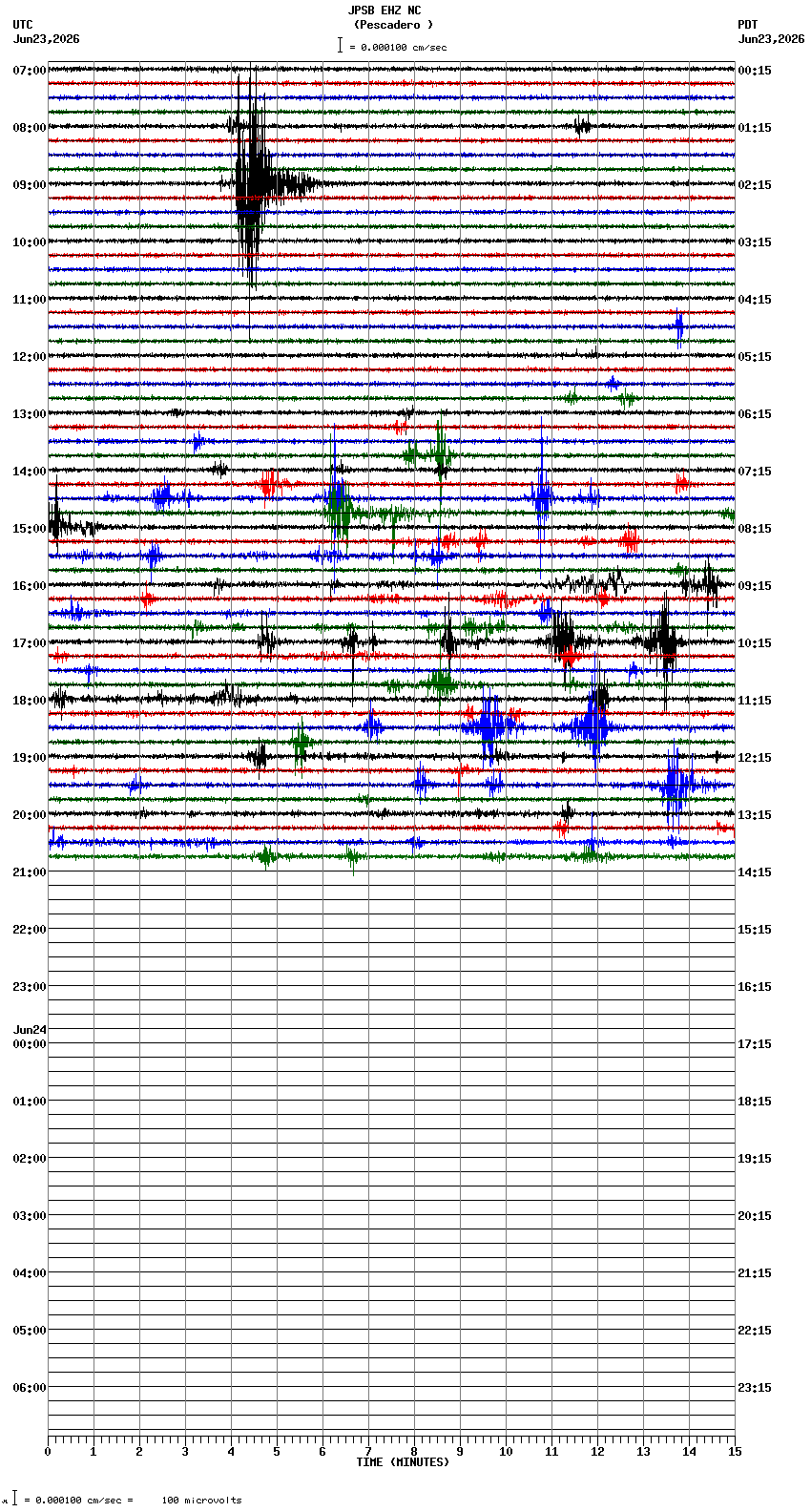The width and height of the screenshot is (811, 1512).
Task: Click the '13:15' PDT time label
Action: tap(755, 815)
